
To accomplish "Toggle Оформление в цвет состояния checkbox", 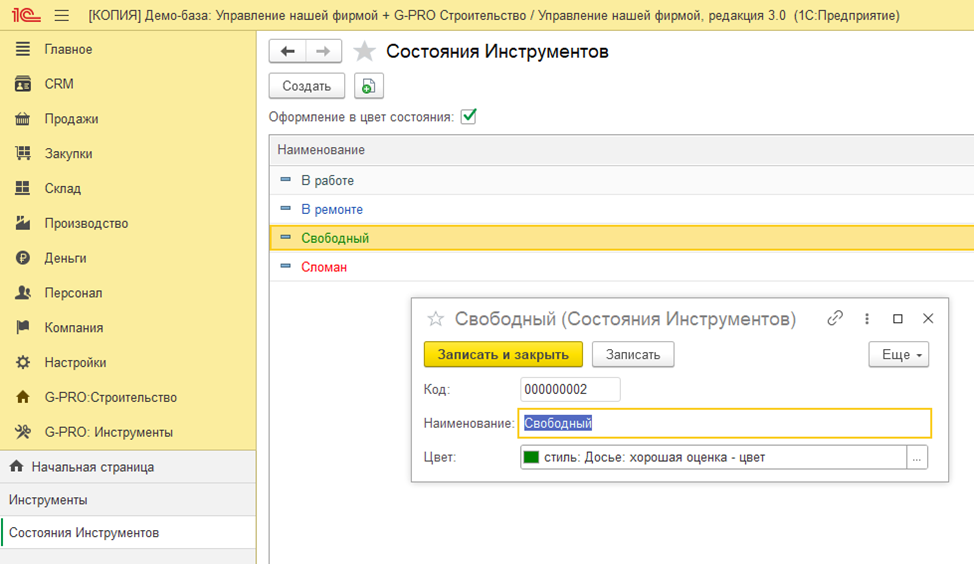I will [468, 117].
